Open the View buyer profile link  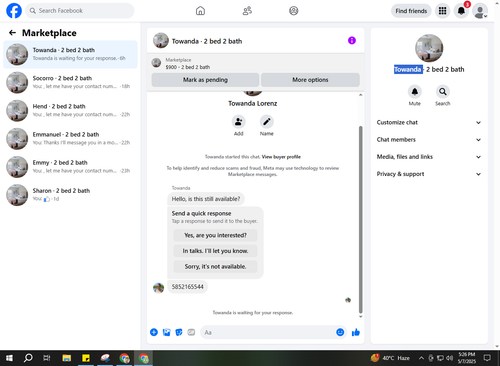pyautogui.click(x=281, y=157)
